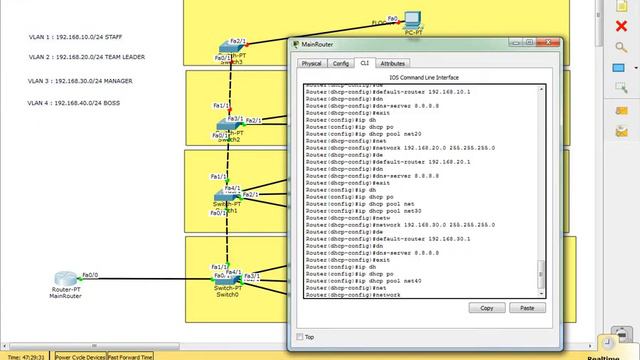Viewport: 640px width, 360px height.
Task: Click Fast Forward Time button
Action: coord(130,357)
